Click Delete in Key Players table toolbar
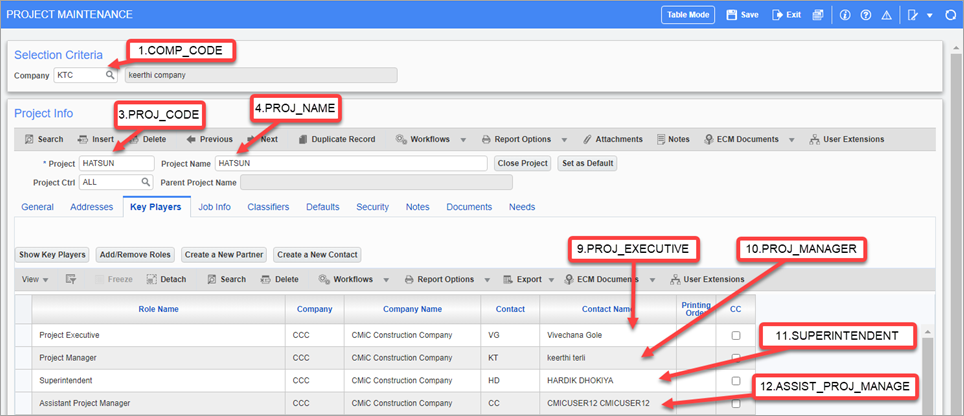 tap(280, 279)
